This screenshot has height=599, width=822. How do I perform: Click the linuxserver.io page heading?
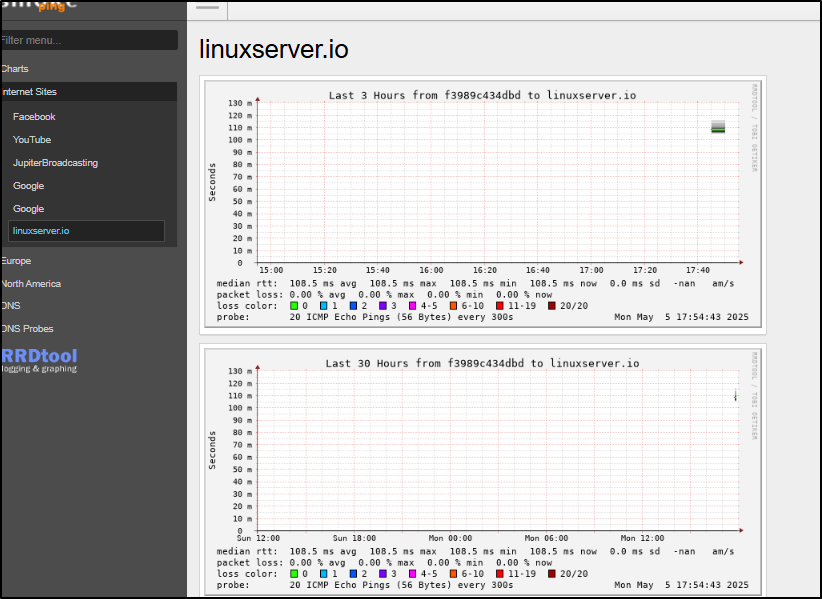pos(274,49)
